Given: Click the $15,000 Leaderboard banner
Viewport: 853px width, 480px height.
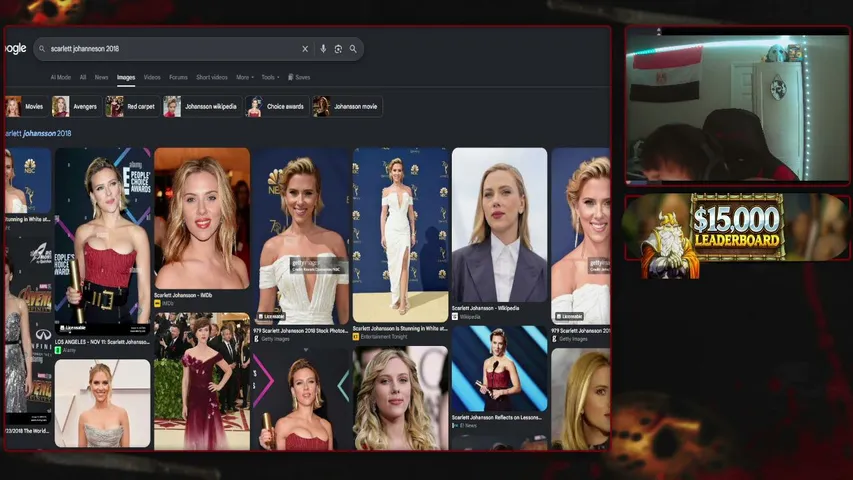Looking at the screenshot, I should click(x=737, y=227).
